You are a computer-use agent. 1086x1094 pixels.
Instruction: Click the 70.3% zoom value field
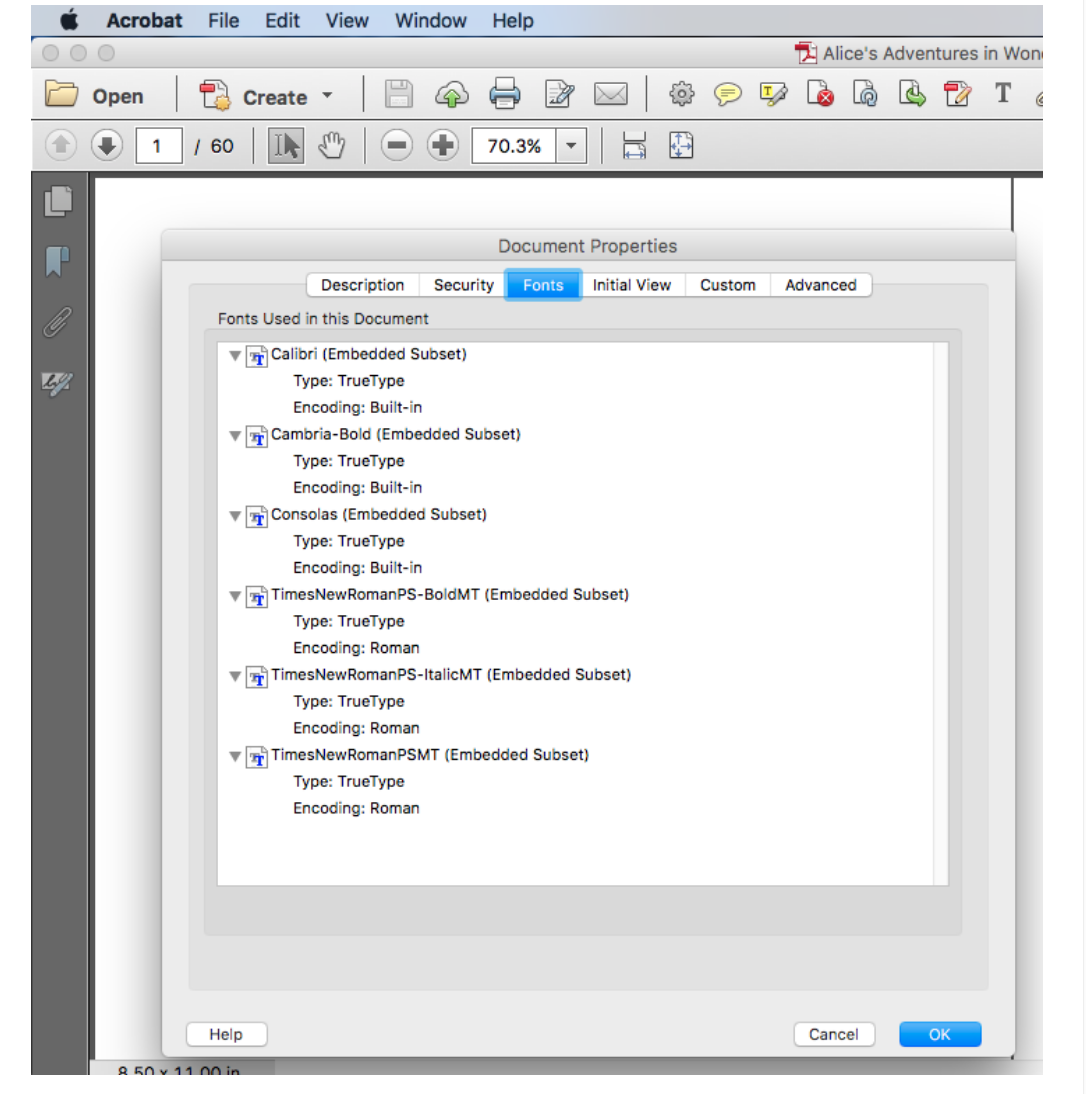(514, 146)
